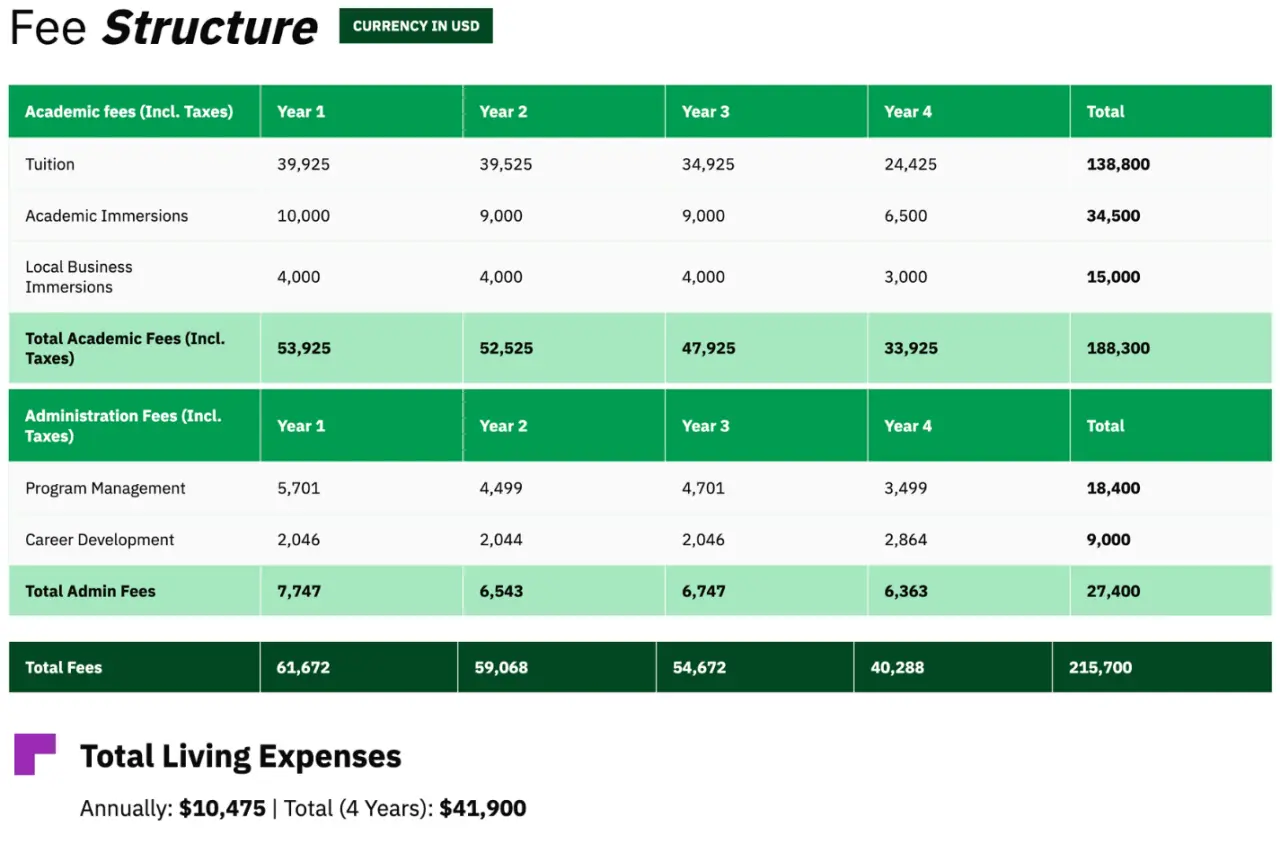
Task: Click the Program Management row label
Action: coord(106,488)
